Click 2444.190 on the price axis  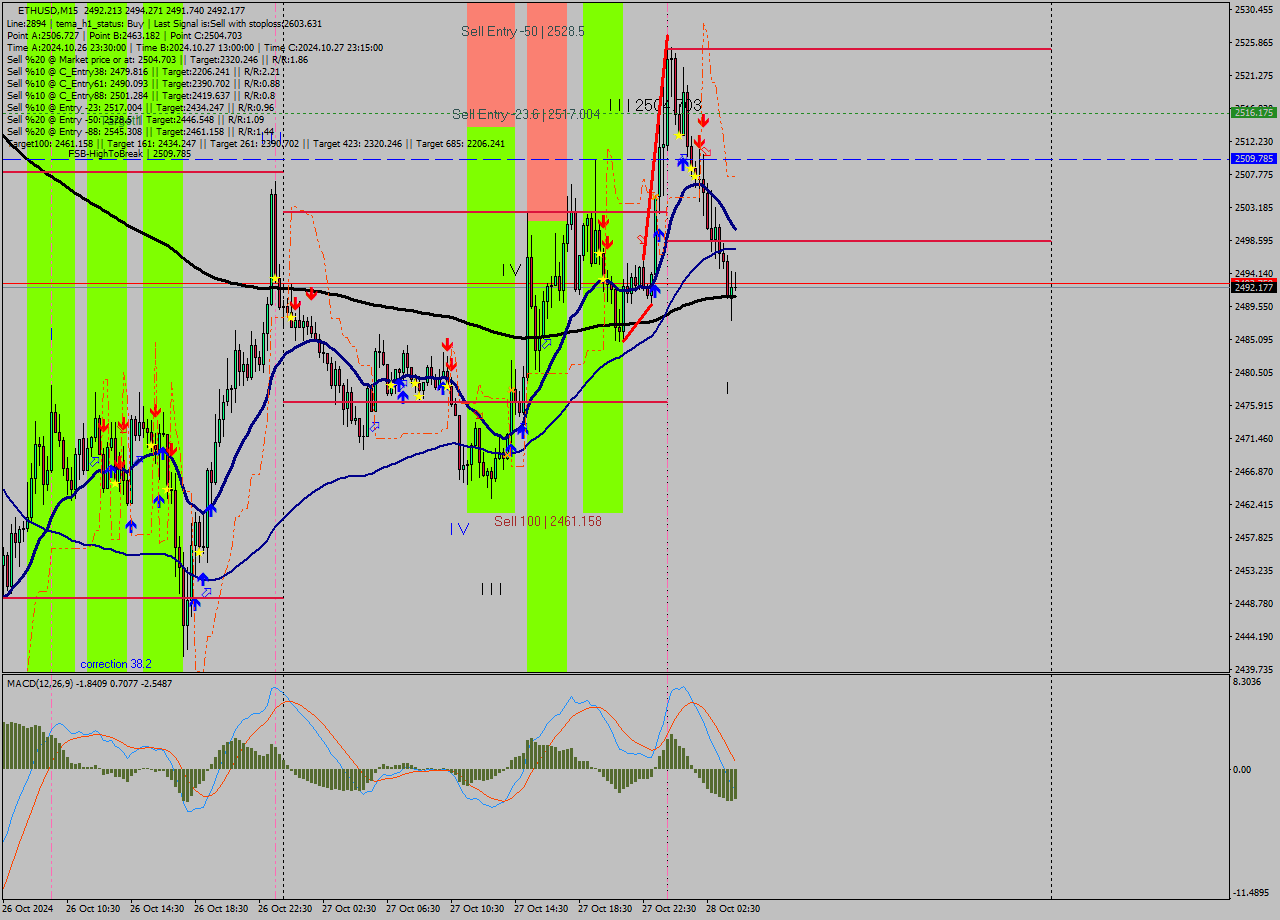tap(1254, 636)
